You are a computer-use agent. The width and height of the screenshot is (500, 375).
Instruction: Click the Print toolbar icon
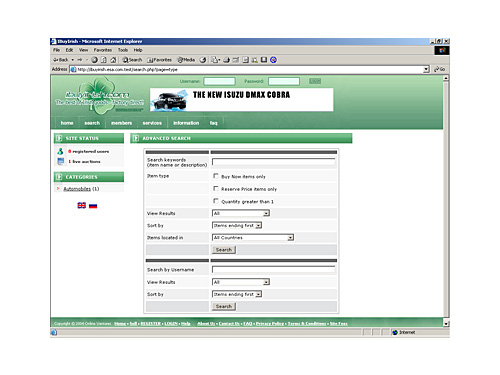[x=226, y=60]
